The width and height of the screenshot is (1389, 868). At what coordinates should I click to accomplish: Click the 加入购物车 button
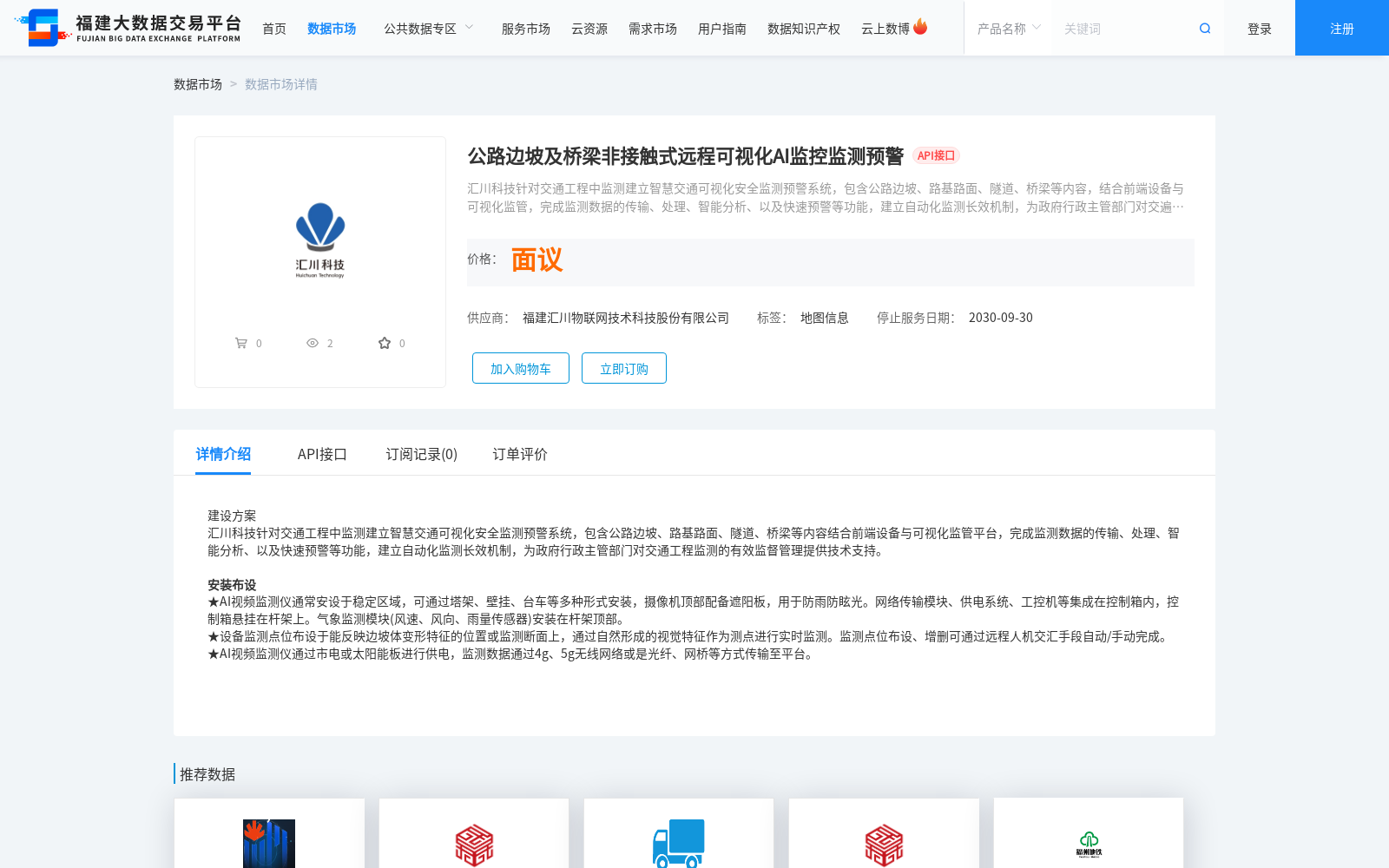click(521, 368)
